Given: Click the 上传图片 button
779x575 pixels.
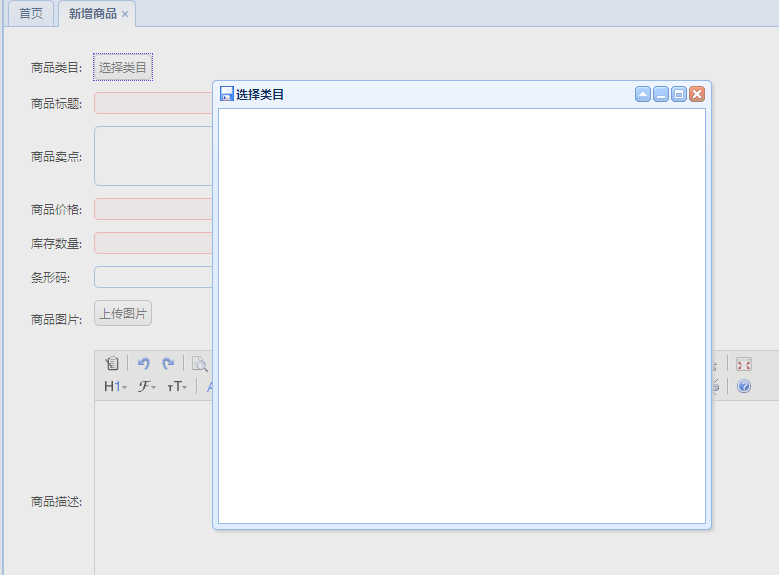Looking at the screenshot, I should point(123,313).
